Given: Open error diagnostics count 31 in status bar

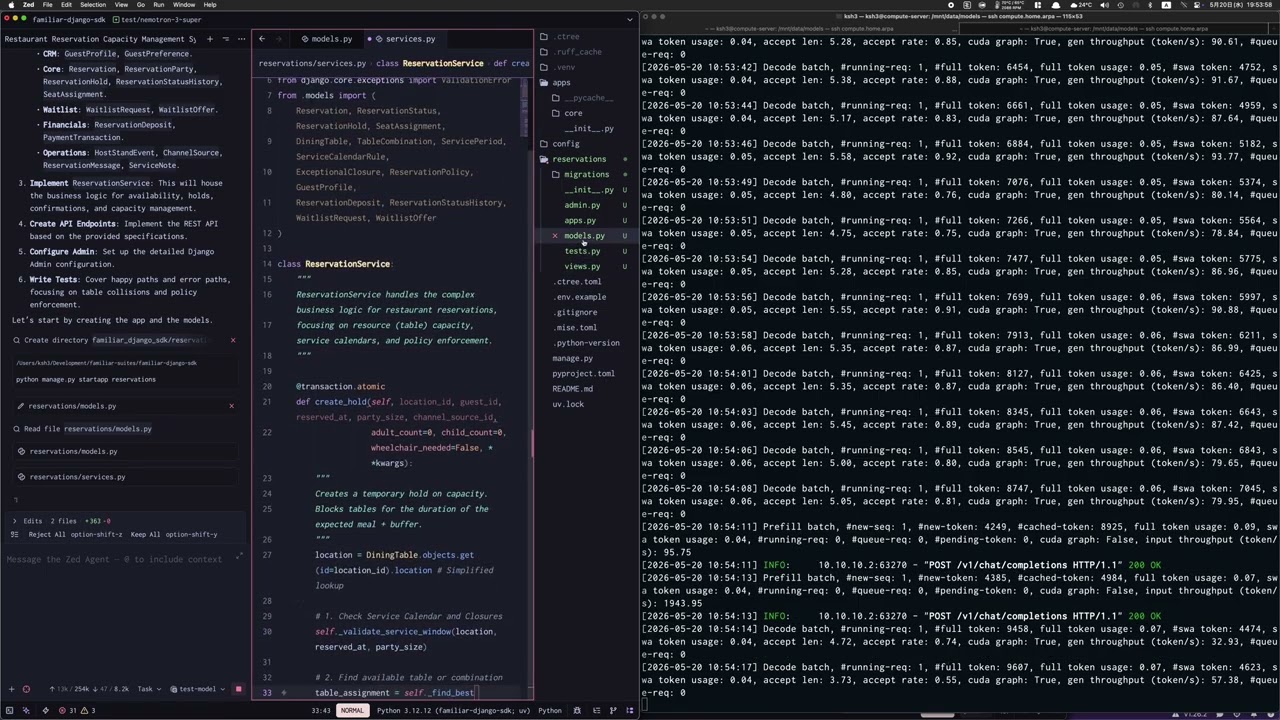Looking at the screenshot, I should (69, 711).
